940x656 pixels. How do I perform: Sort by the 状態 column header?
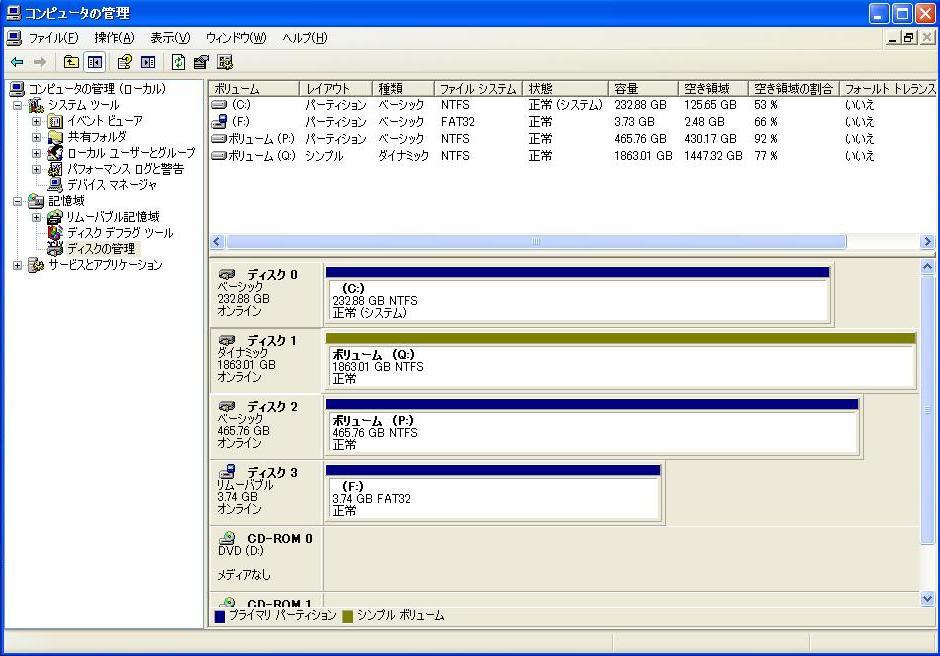565,89
